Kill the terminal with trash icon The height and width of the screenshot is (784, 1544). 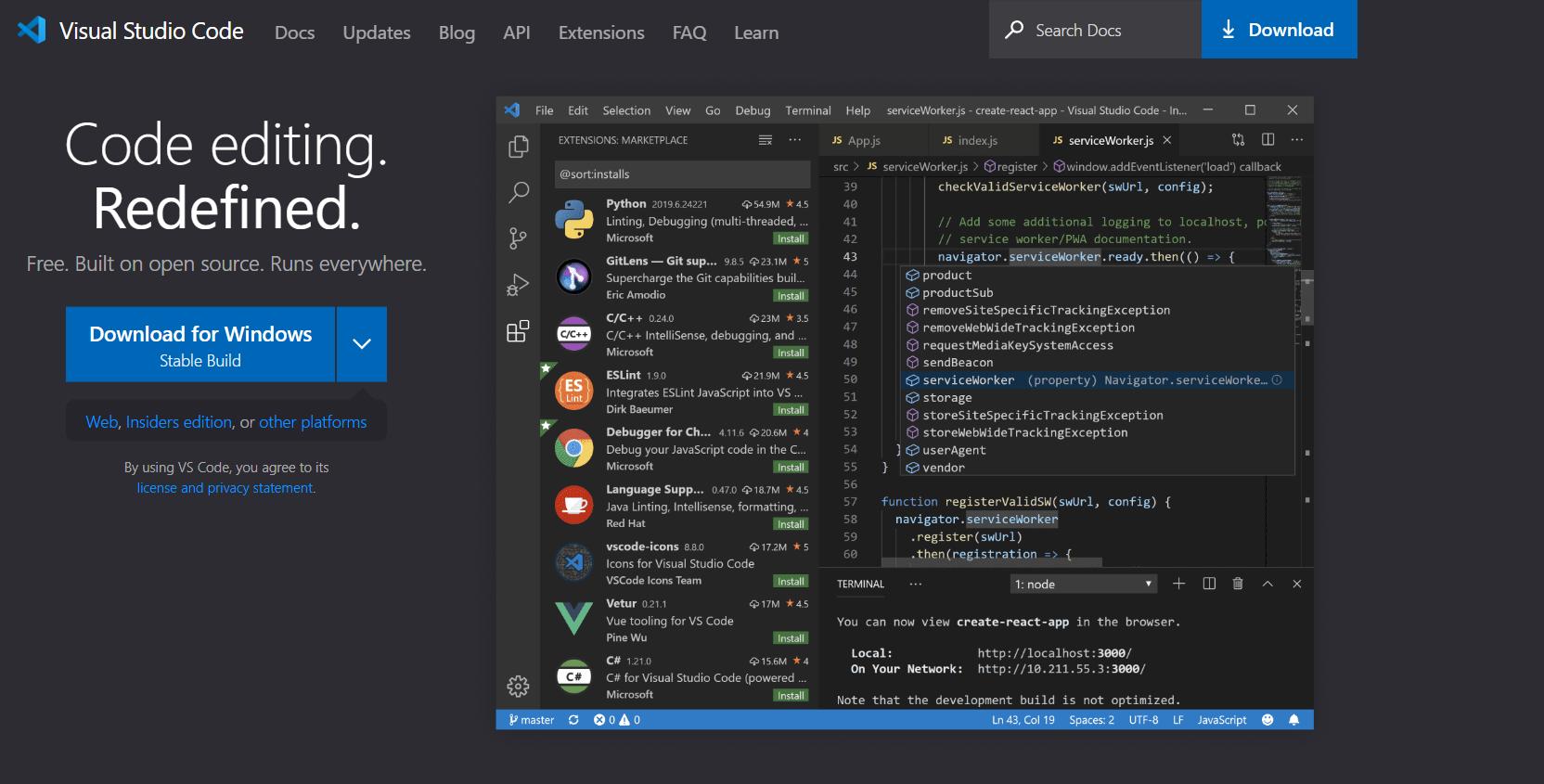(x=1238, y=584)
